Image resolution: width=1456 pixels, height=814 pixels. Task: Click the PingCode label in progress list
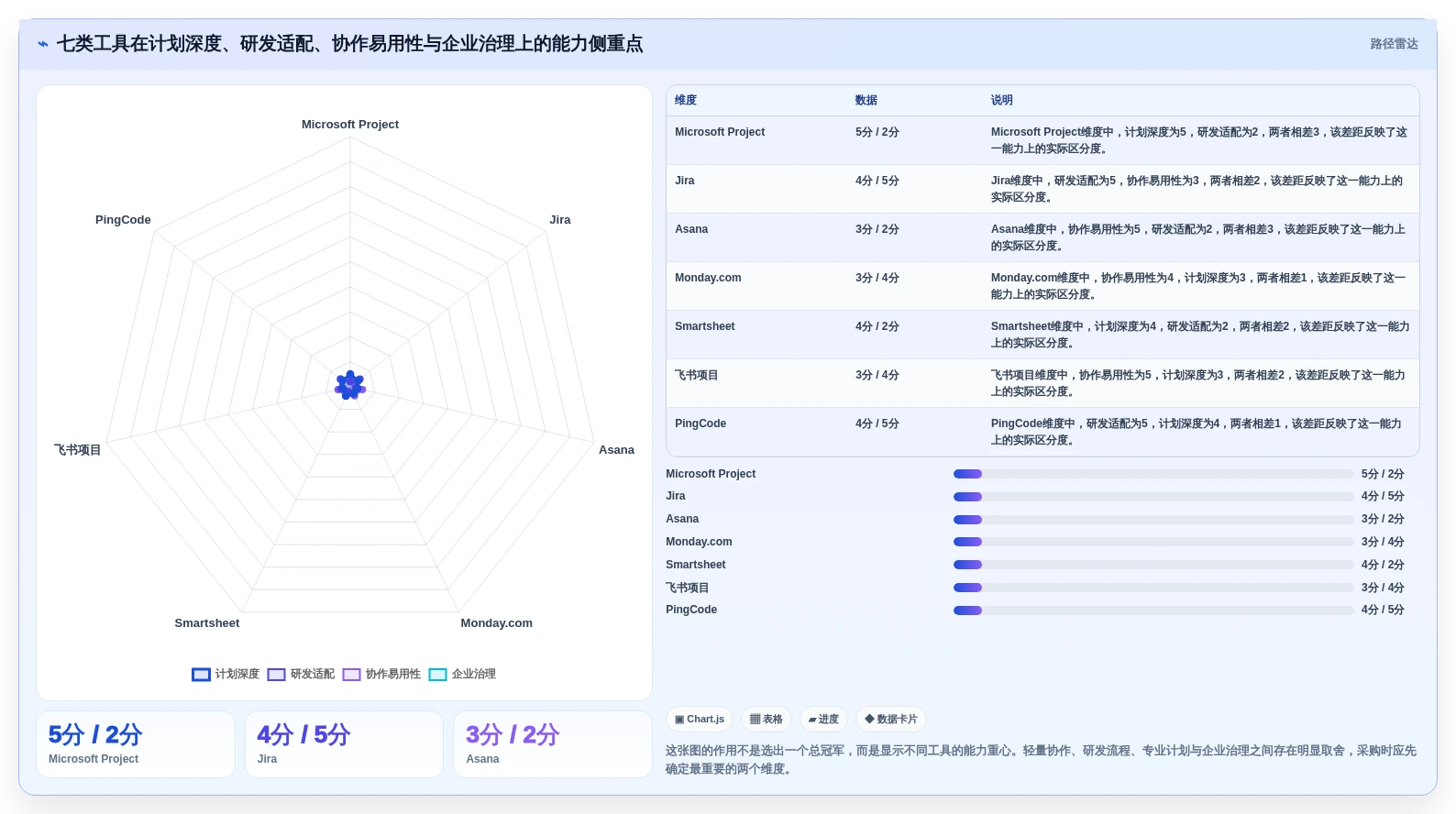tap(691, 610)
